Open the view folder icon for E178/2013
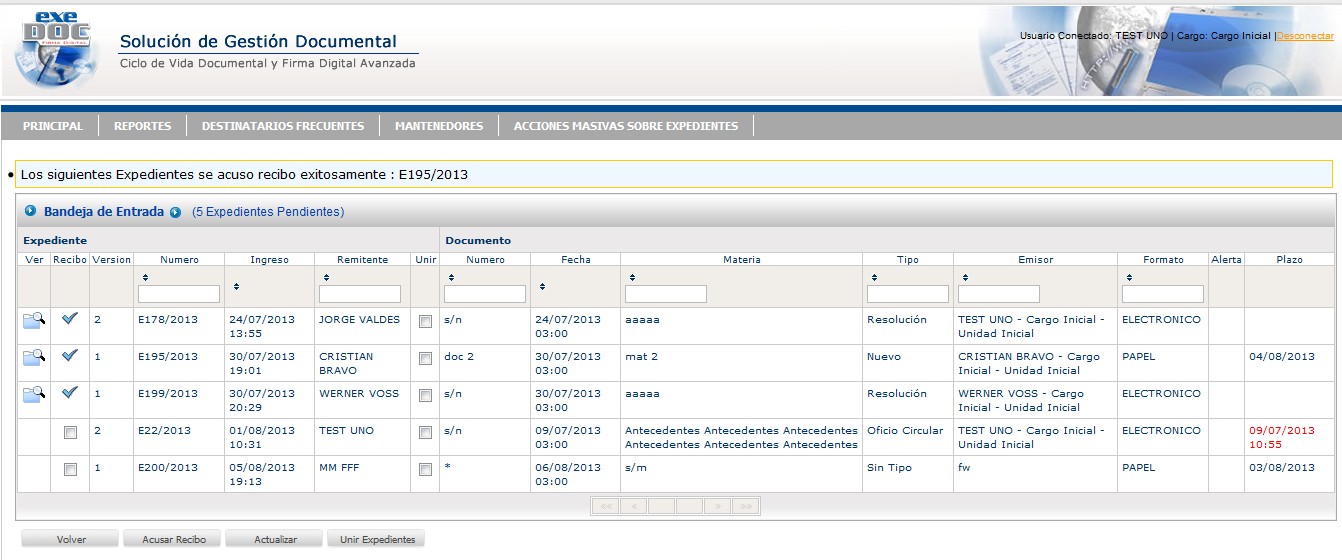This screenshot has height=560, width=1342. pyautogui.click(x=33, y=321)
